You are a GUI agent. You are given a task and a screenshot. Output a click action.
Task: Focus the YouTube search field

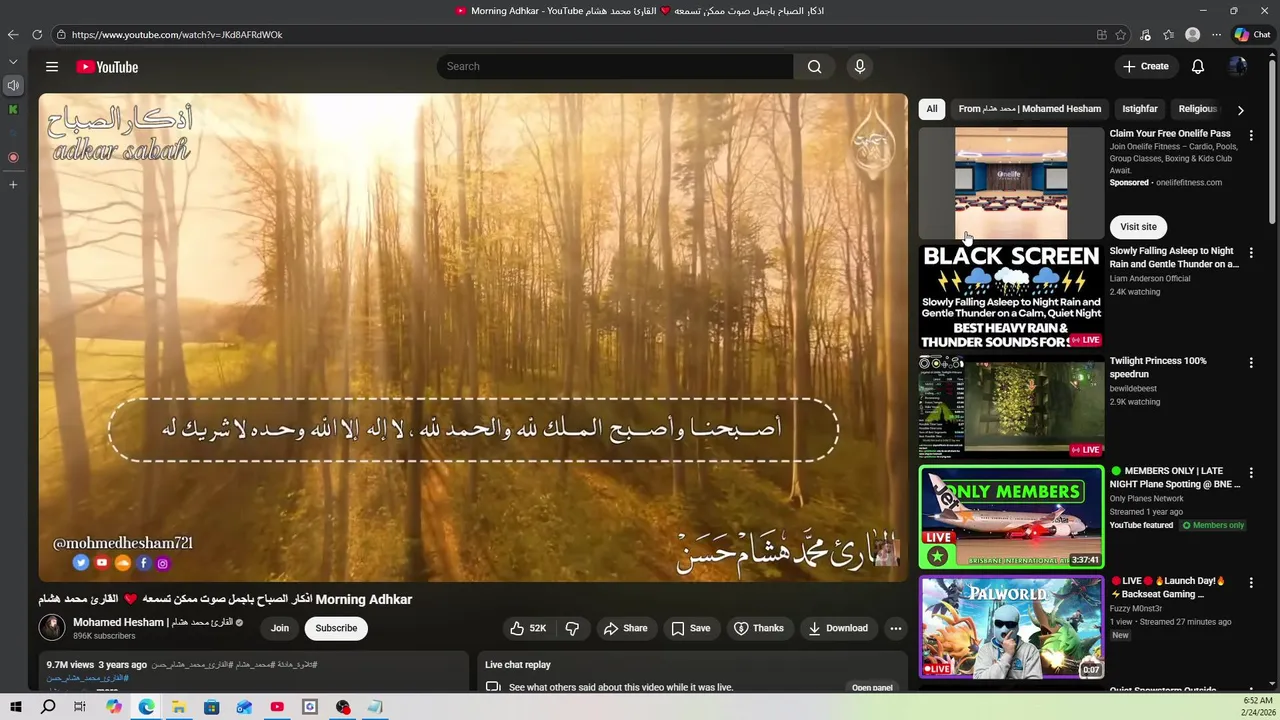[x=615, y=67]
